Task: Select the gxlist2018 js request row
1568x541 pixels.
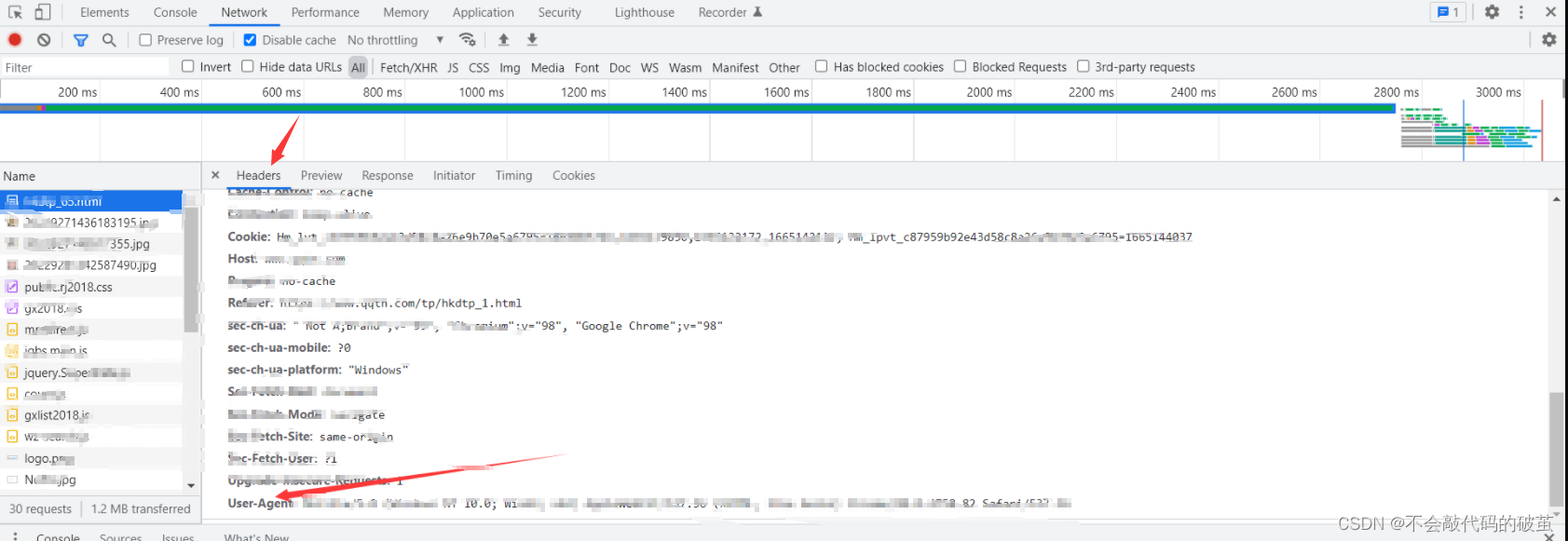Action: pyautogui.click(x=91, y=415)
